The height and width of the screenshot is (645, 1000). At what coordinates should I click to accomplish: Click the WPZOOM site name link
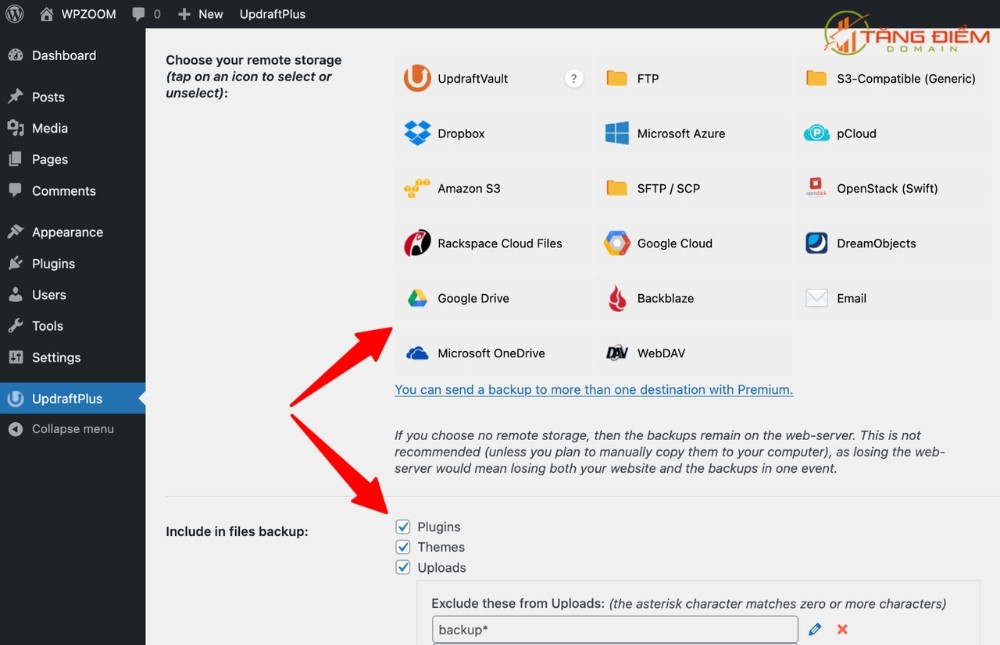click(x=89, y=14)
